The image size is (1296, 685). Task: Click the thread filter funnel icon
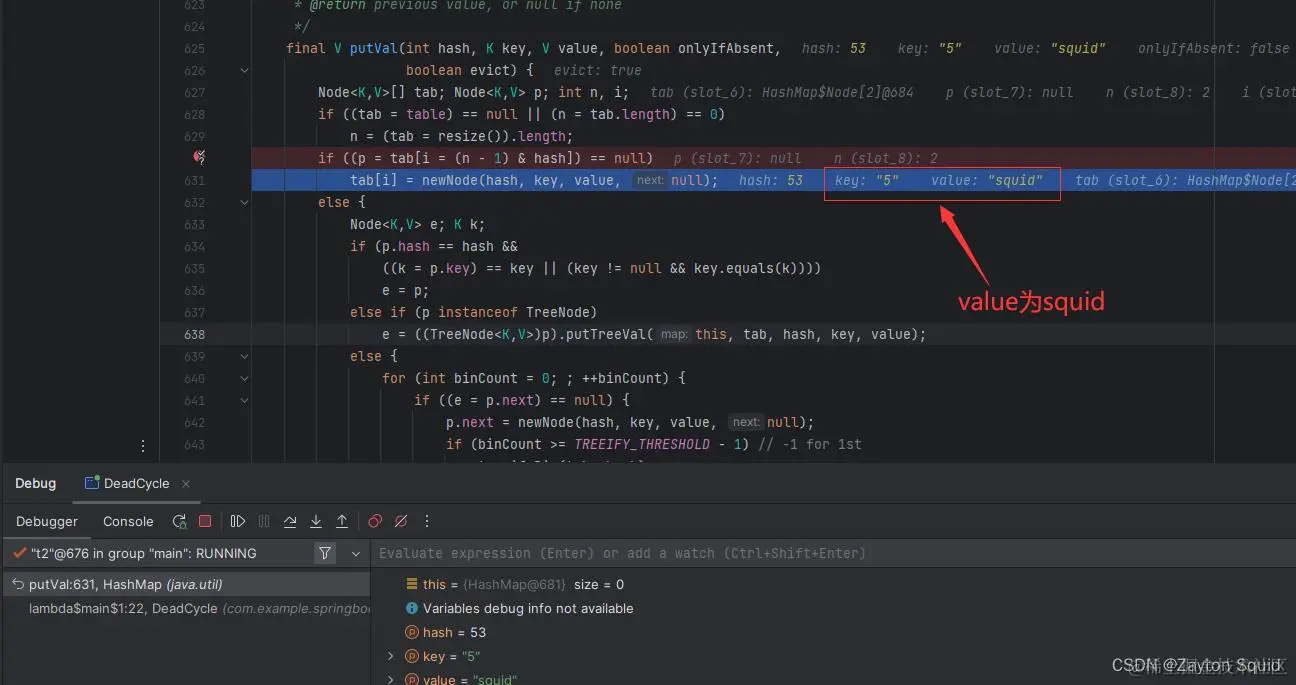pyautogui.click(x=325, y=553)
